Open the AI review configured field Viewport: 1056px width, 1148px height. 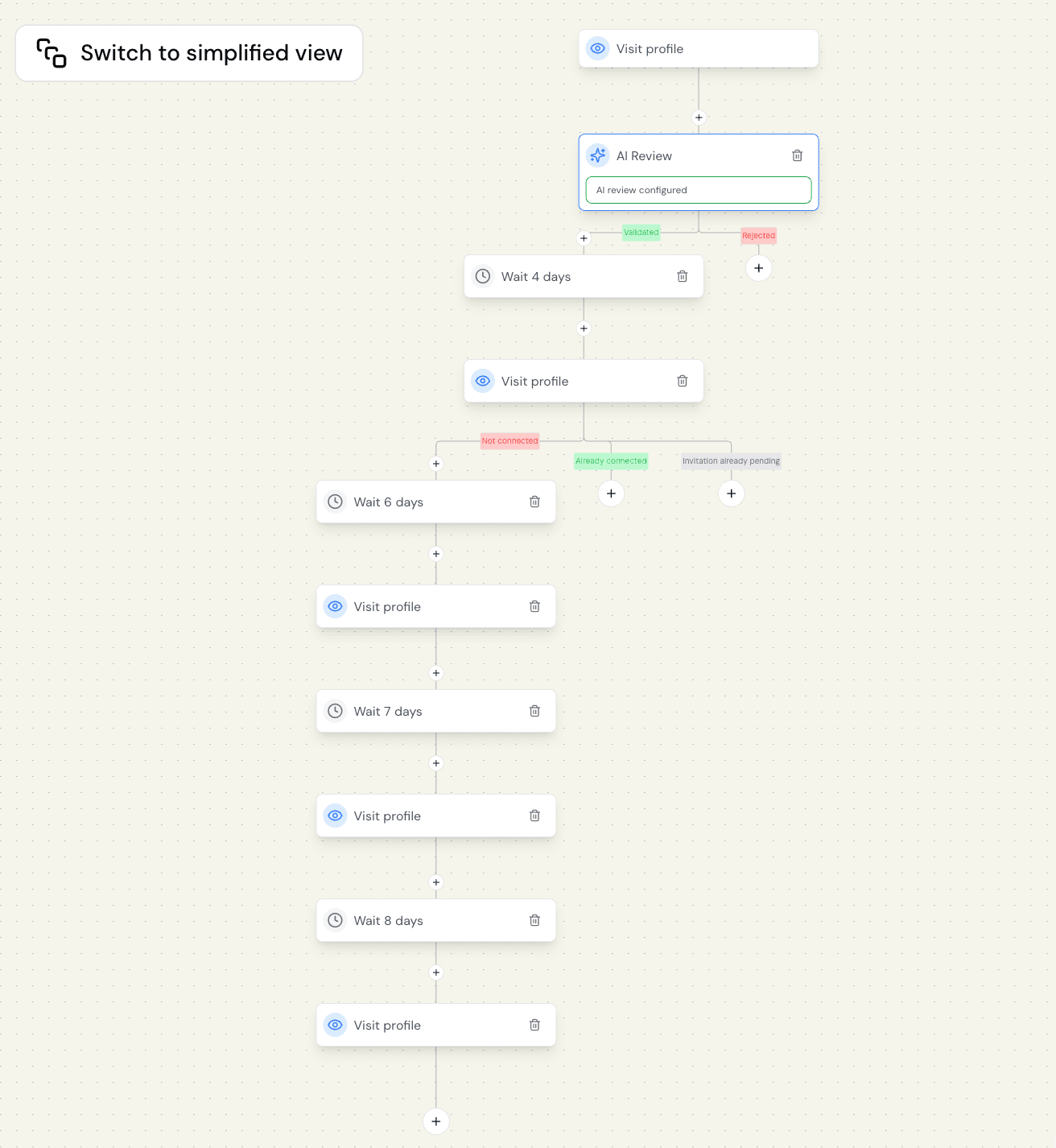pyautogui.click(x=698, y=190)
